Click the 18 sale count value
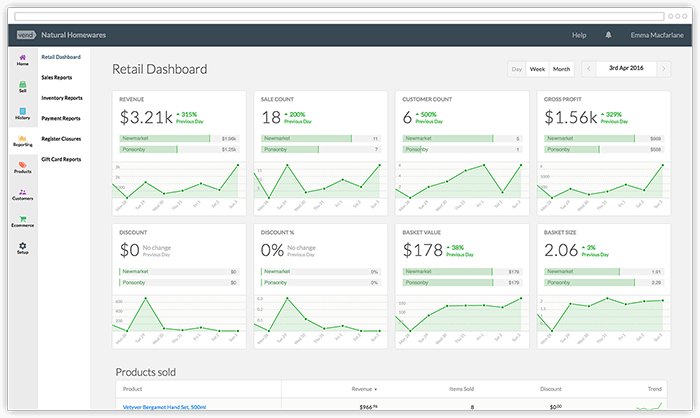Viewport: 700px width, 418px height. click(271, 117)
